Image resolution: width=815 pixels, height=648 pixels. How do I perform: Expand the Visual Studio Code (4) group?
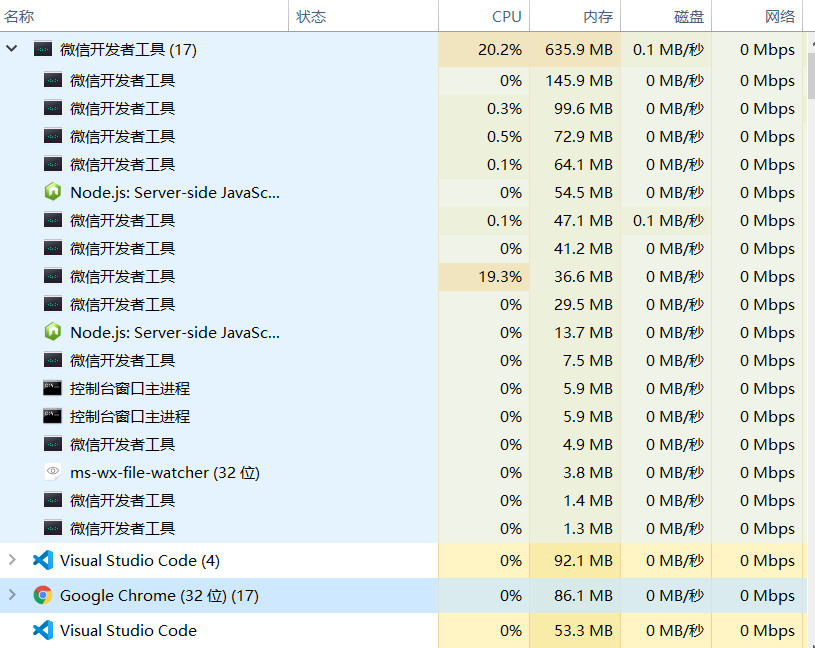pos(12,560)
